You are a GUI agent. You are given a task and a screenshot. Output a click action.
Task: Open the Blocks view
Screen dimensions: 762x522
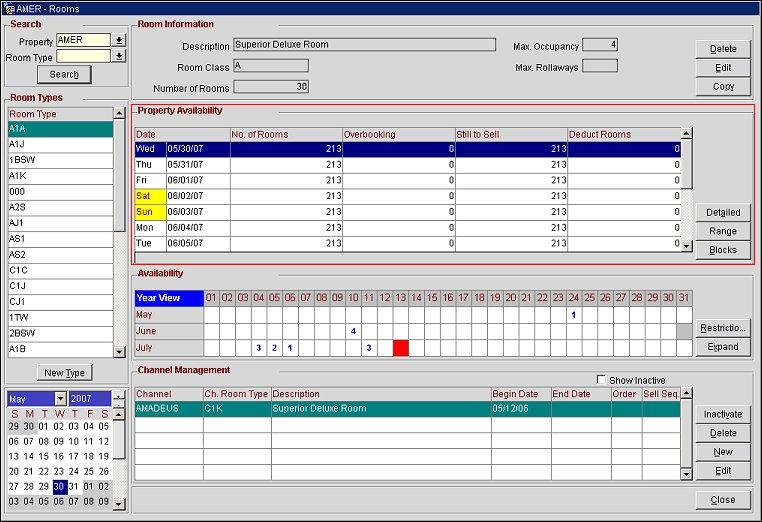pos(723,250)
